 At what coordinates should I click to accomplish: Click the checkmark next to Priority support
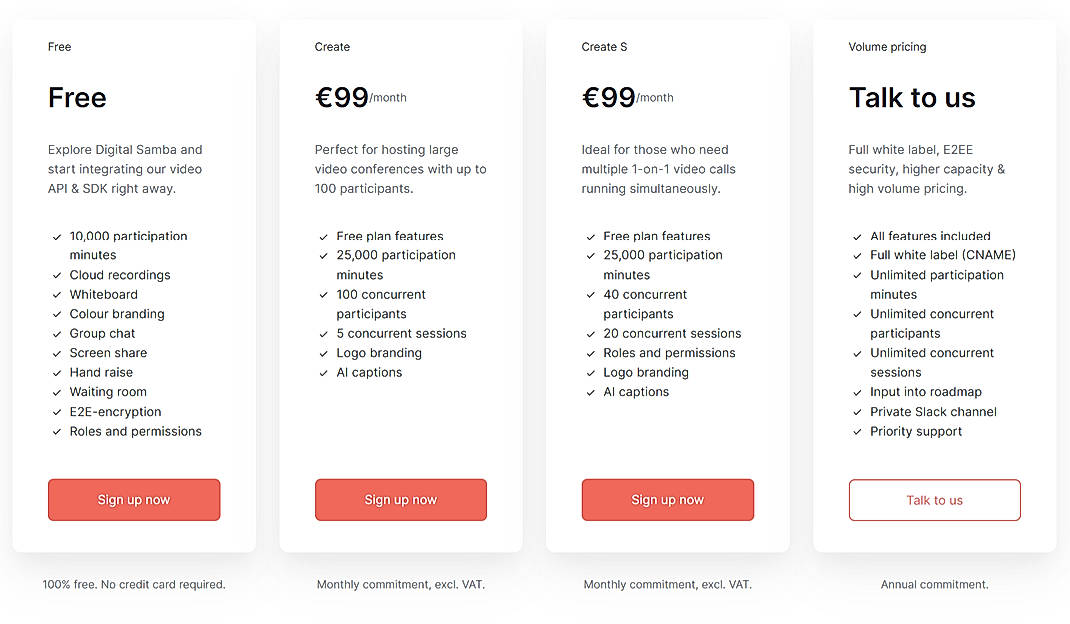pos(857,431)
